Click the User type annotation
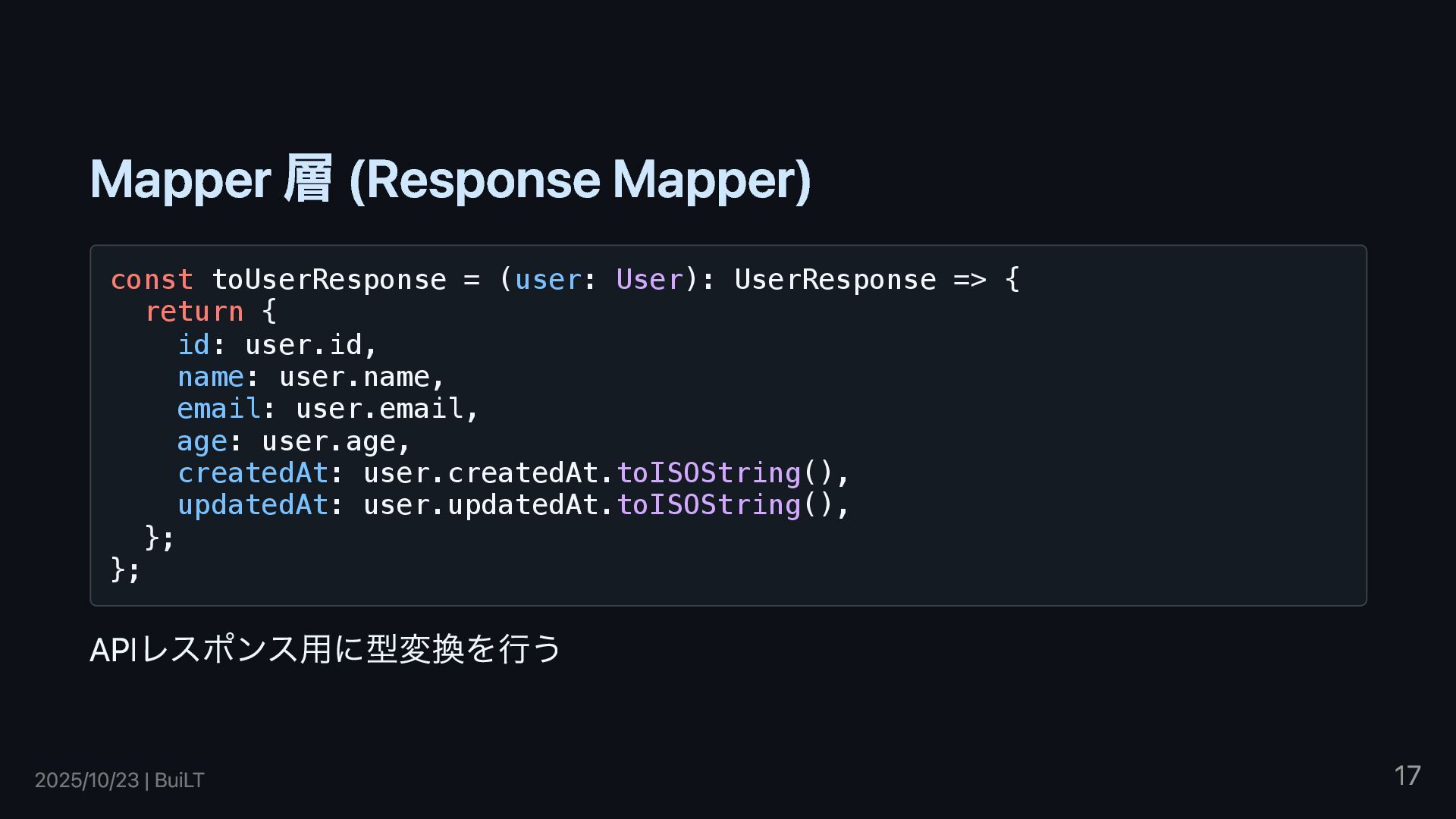This screenshot has width=1456, height=819. click(x=649, y=280)
